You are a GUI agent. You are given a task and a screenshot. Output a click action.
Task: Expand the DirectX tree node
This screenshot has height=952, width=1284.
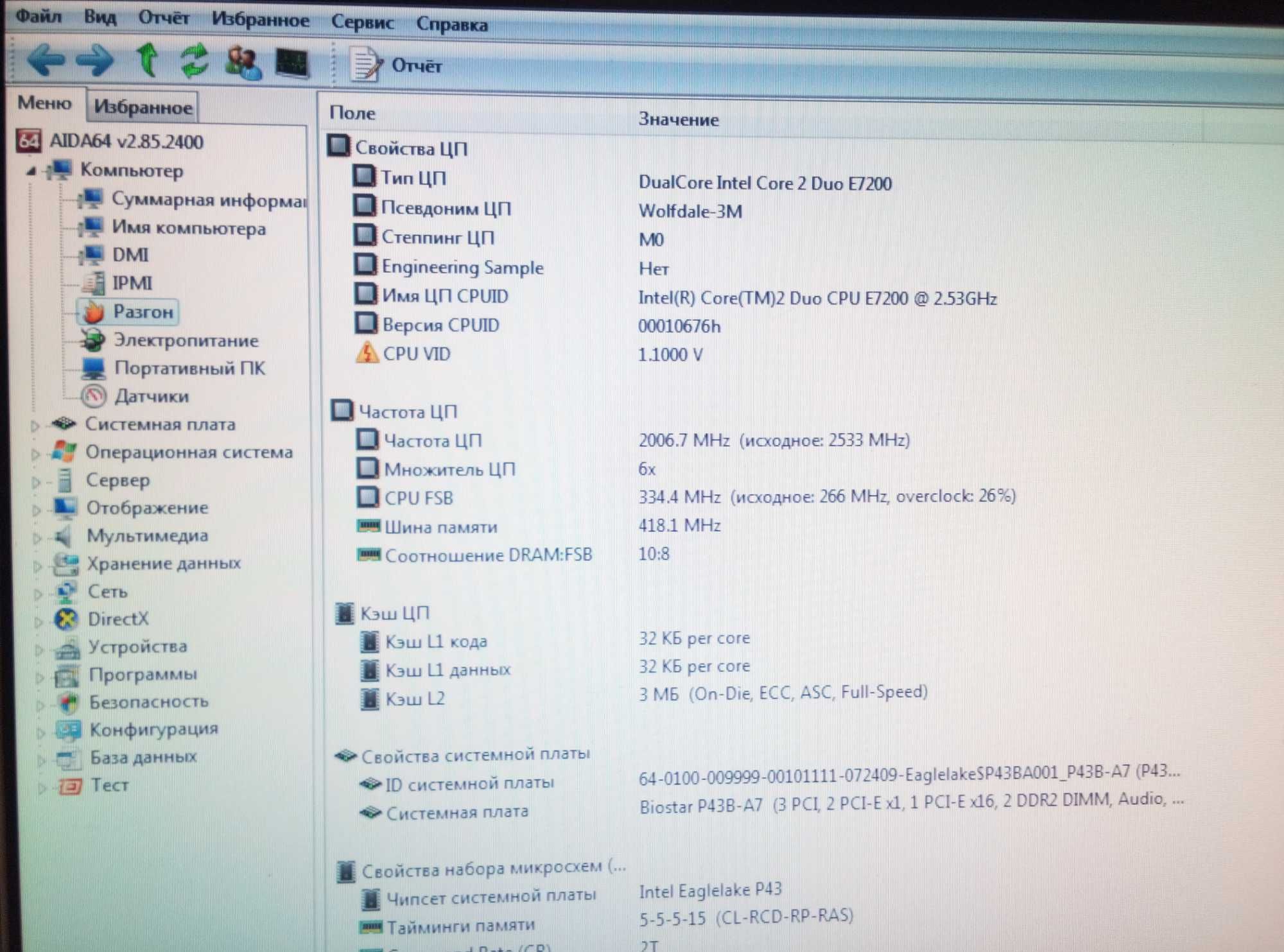[x=39, y=621]
